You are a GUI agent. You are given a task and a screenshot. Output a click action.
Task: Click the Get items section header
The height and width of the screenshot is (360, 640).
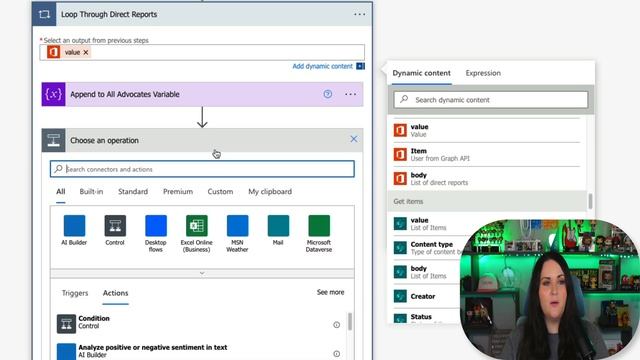tap(488, 201)
